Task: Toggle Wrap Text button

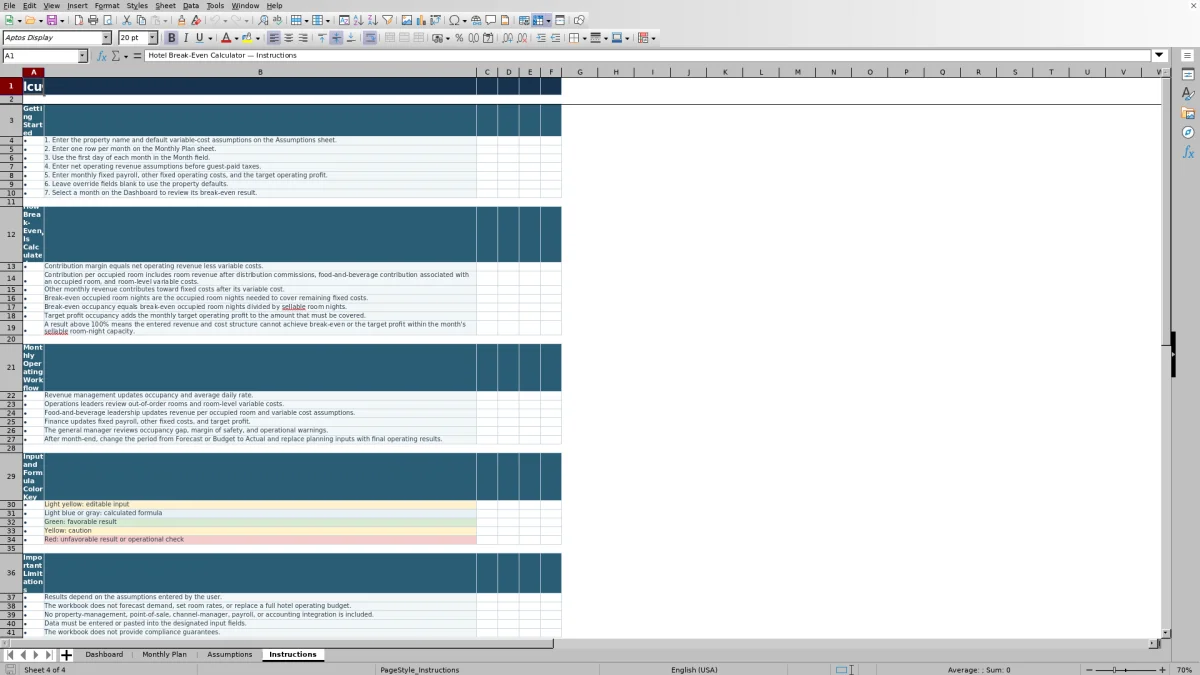Action: 370,38
